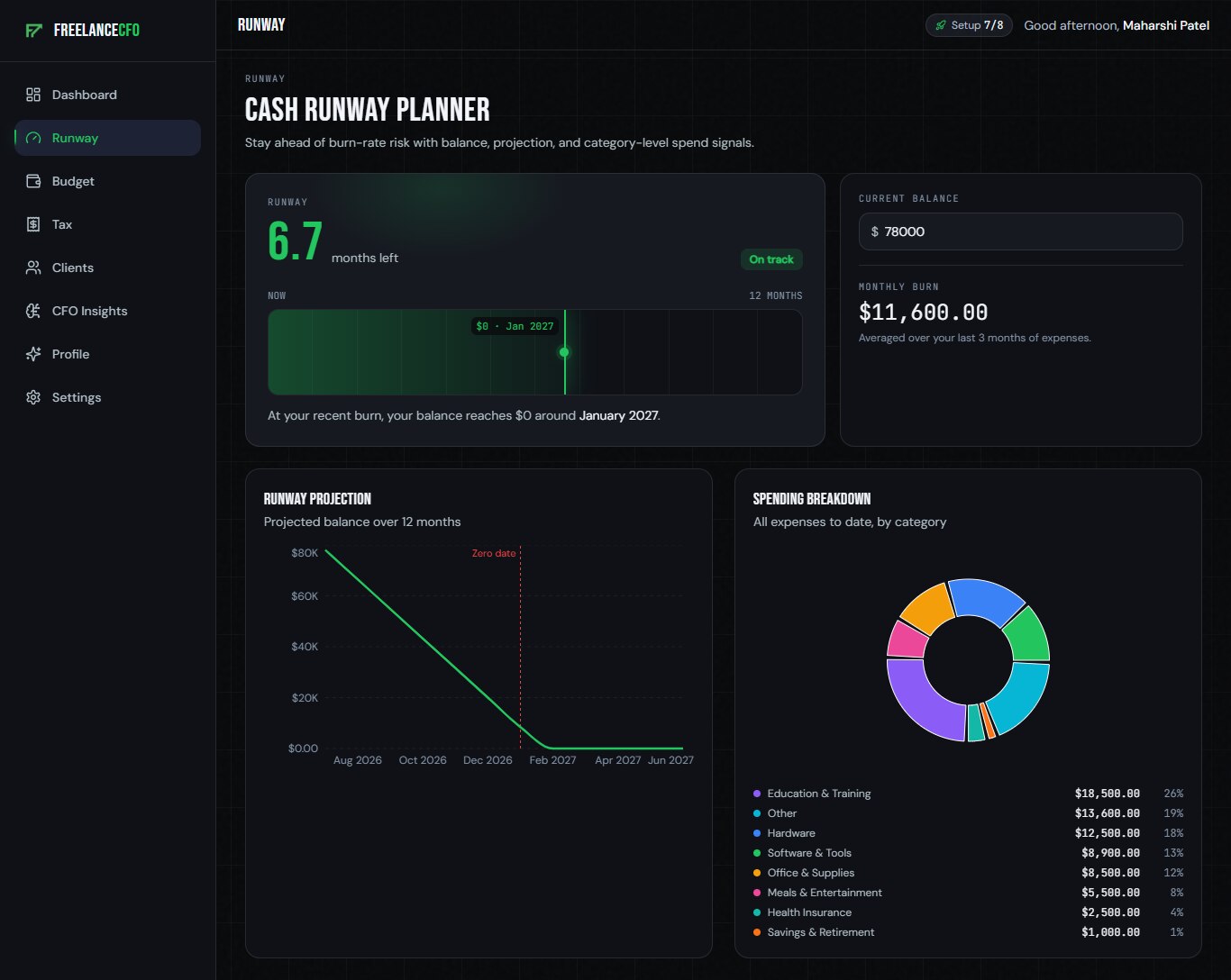The width and height of the screenshot is (1231, 980).
Task: Click the Dashboard grid icon
Action: click(x=33, y=95)
